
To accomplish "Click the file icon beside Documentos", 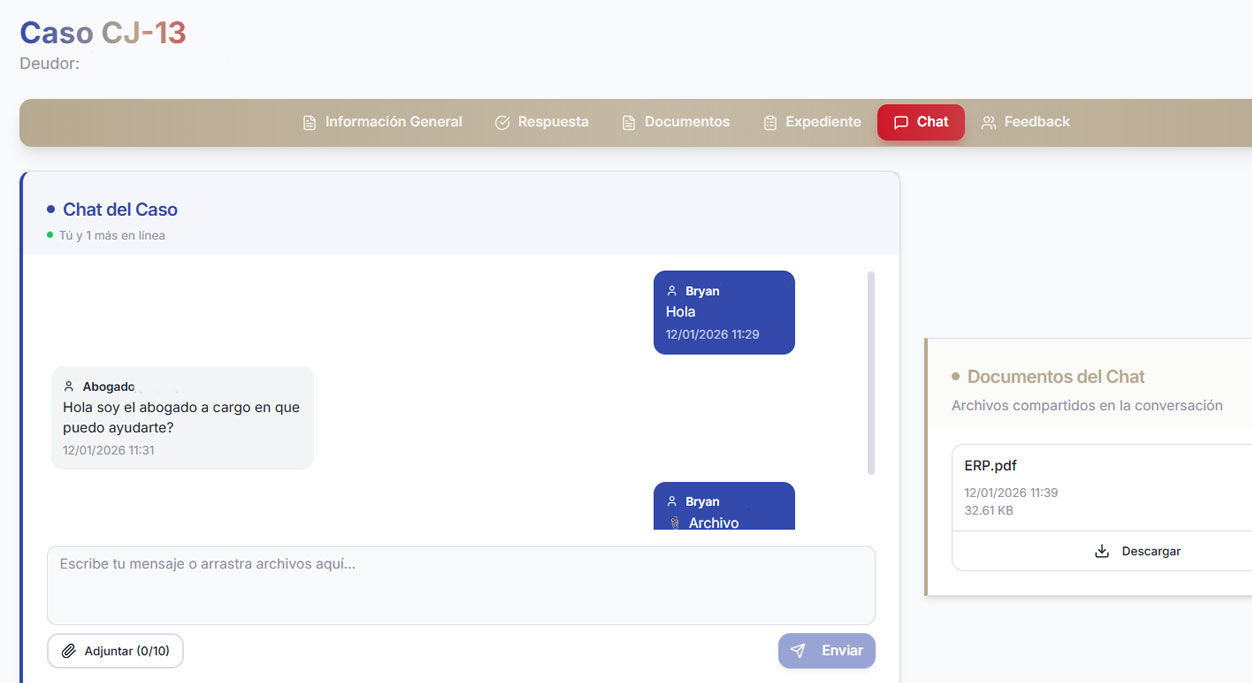I will point(629,123).
